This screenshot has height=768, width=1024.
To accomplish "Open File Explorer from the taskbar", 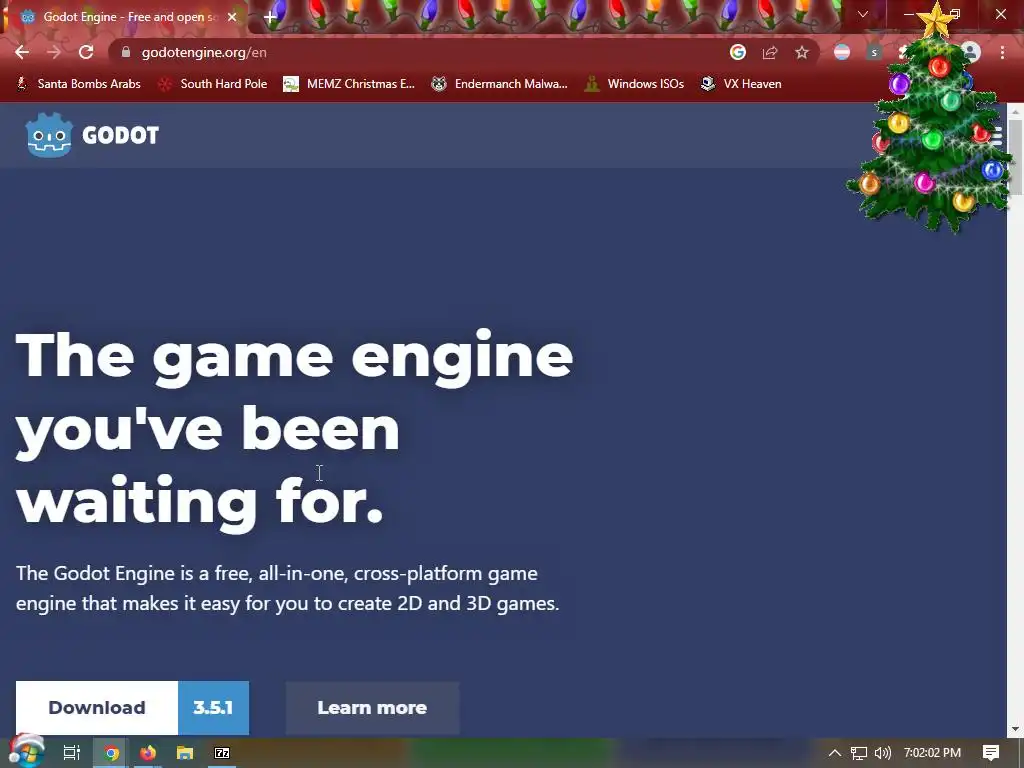I will (x=185, y=753).
